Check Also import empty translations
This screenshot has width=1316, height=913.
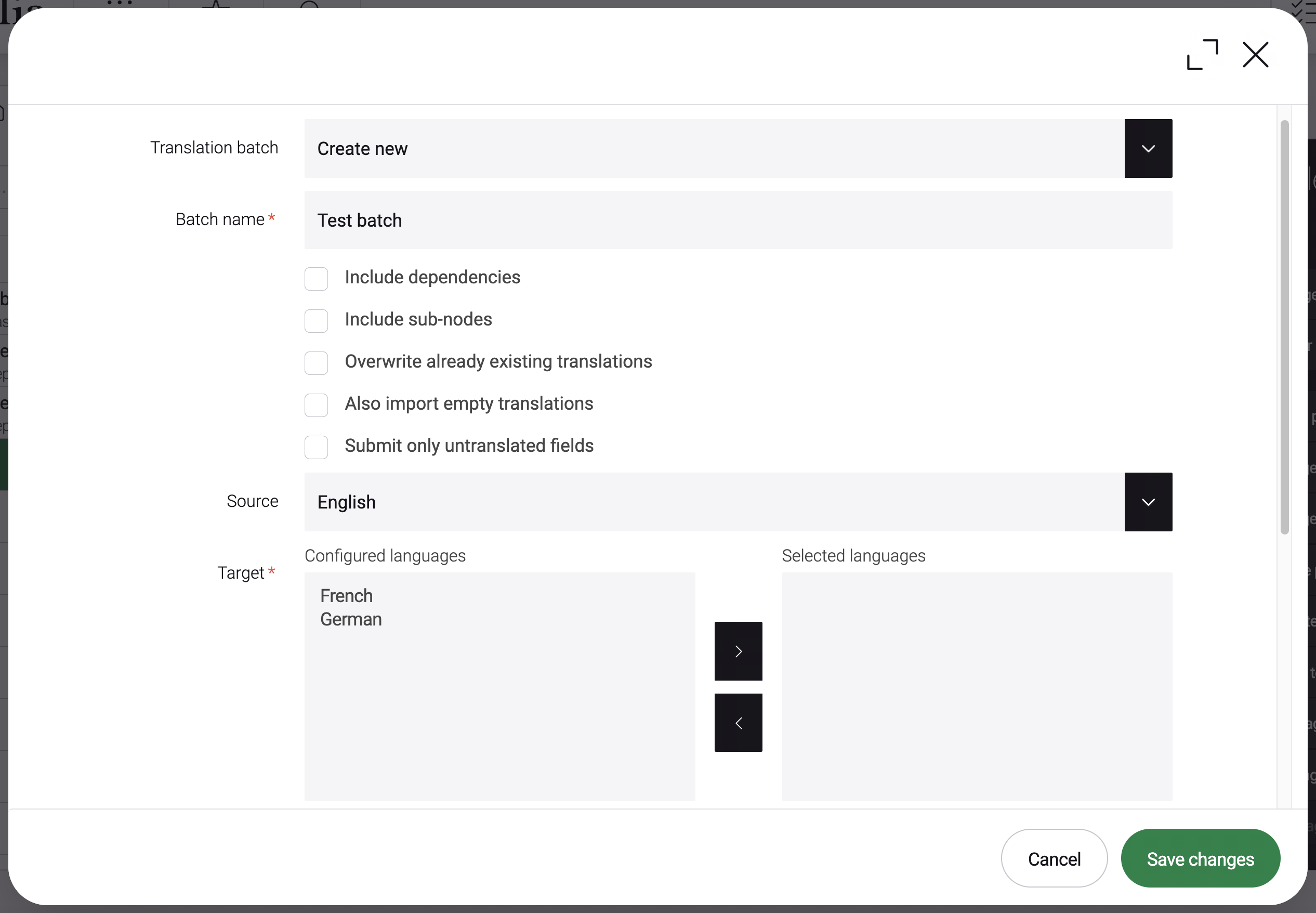(316, 405)
